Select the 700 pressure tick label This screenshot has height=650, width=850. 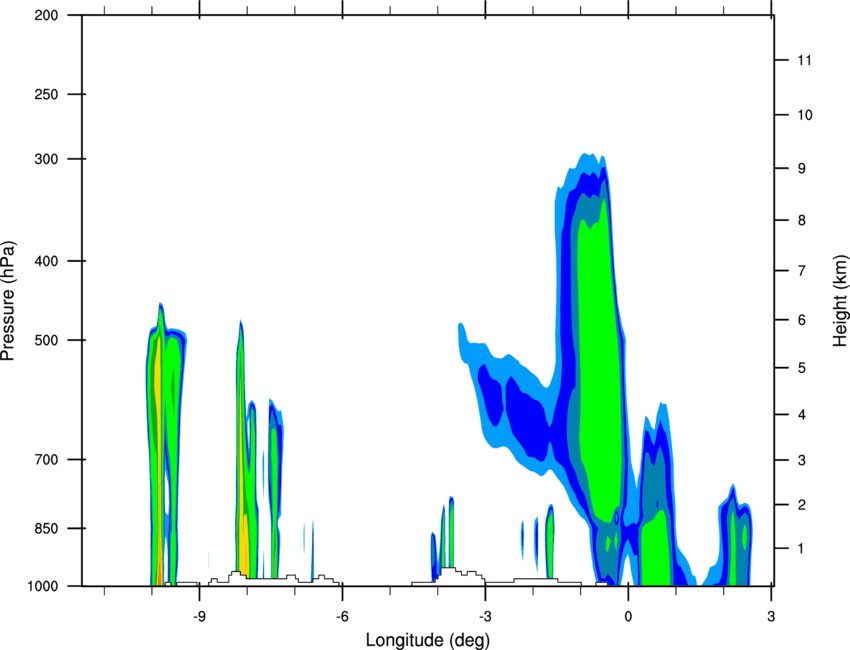46,459
